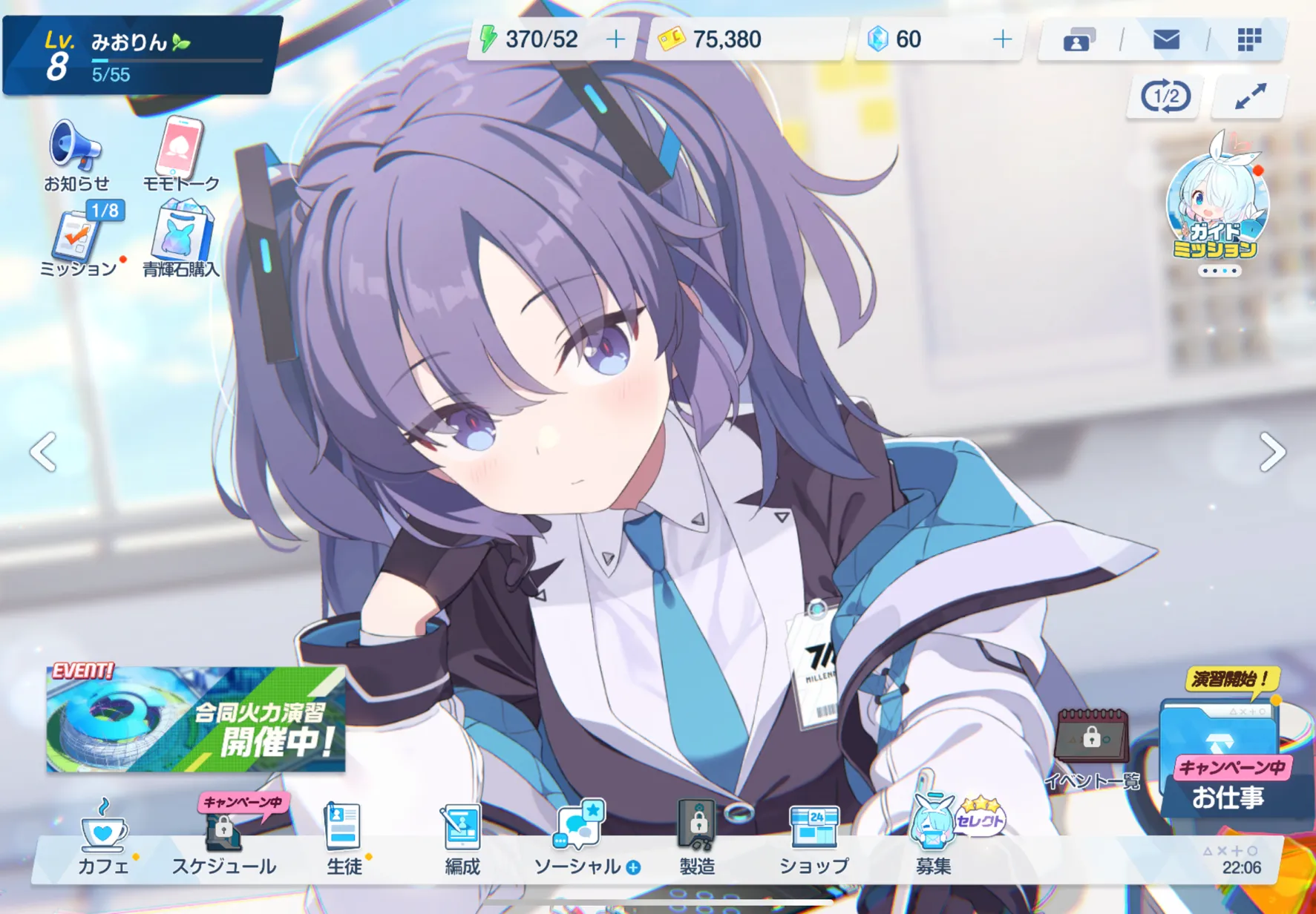Go to previous lobby screen arrow

click(x=44, y=452)
